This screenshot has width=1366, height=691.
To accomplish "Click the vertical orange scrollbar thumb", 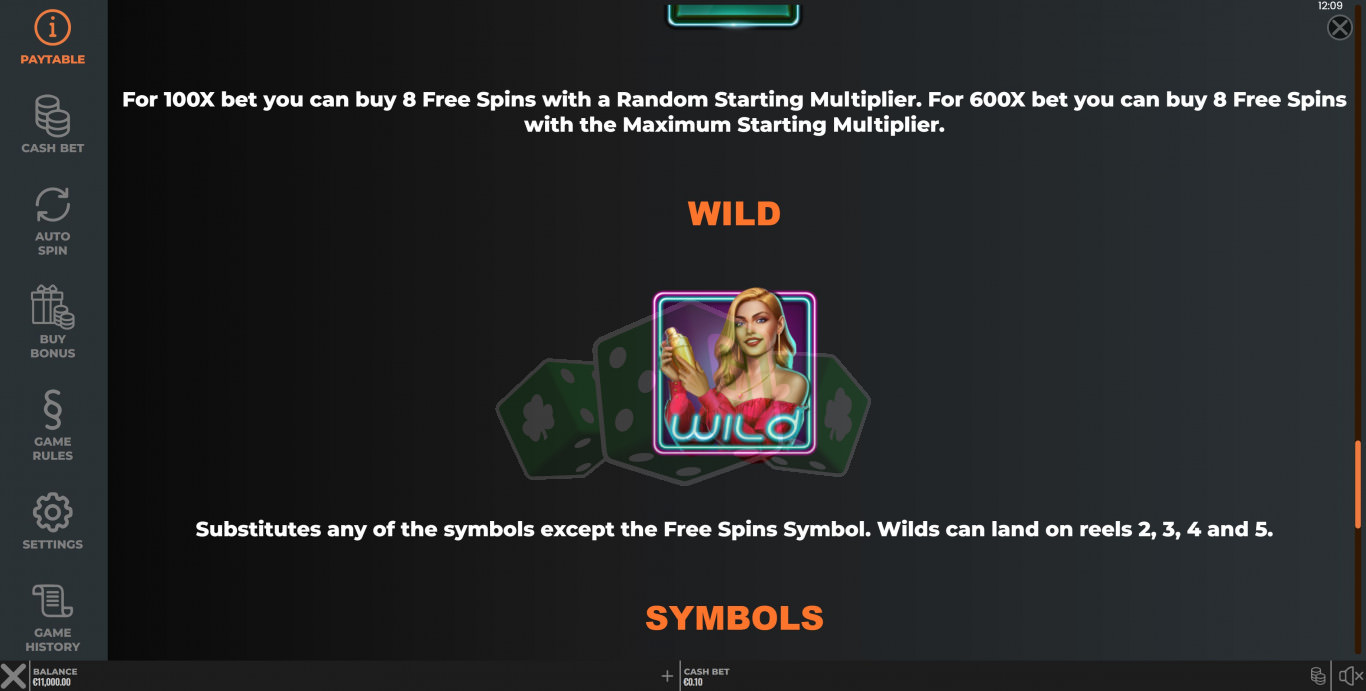I will [1357, 484].
